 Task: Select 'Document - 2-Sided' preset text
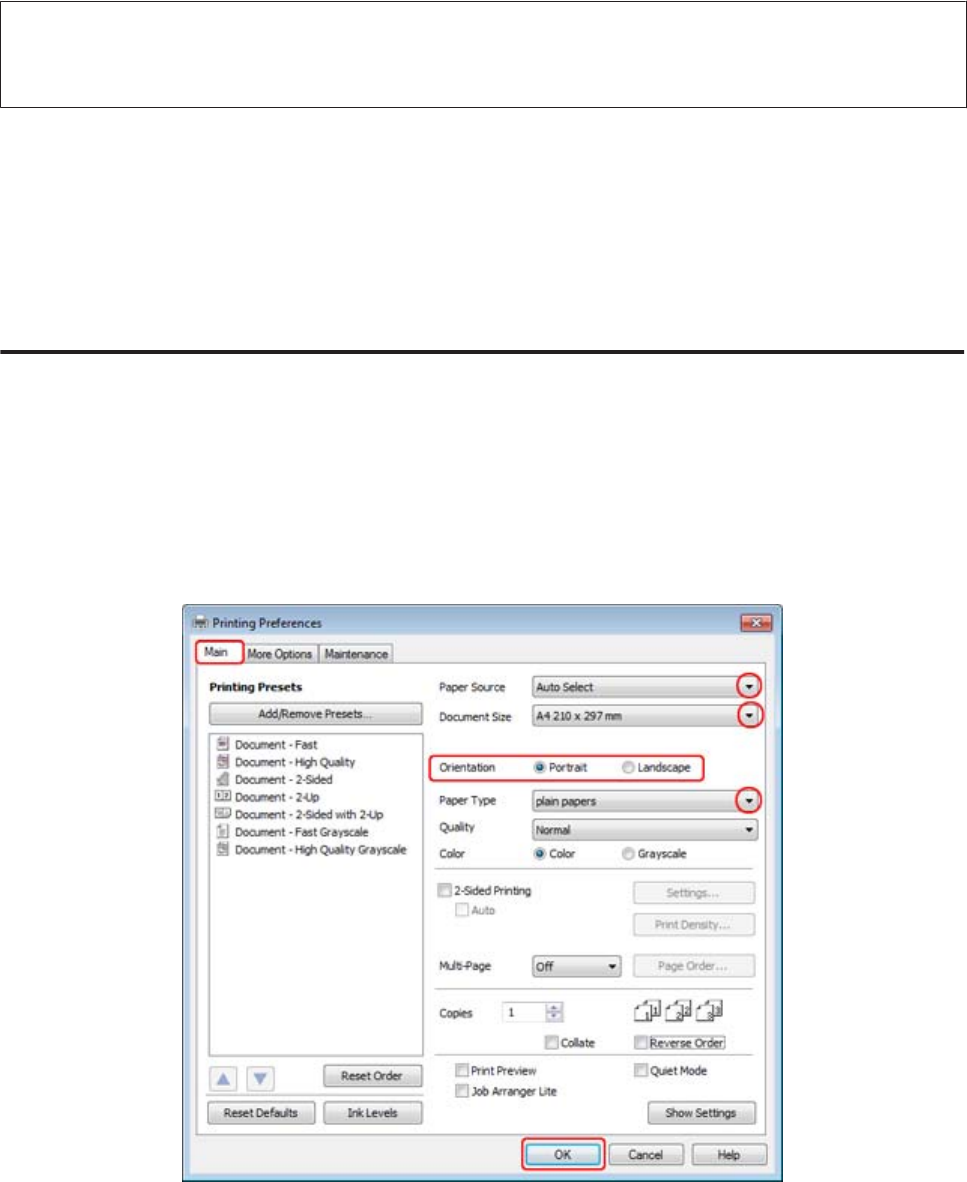click(283, 779)
